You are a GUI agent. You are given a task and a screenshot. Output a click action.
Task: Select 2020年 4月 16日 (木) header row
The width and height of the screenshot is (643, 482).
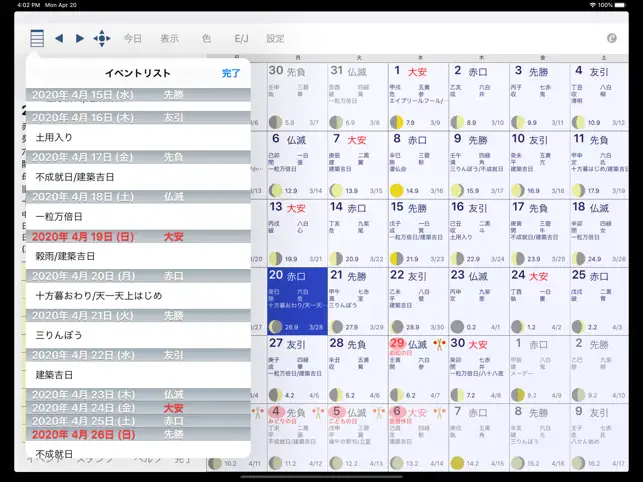138,118
